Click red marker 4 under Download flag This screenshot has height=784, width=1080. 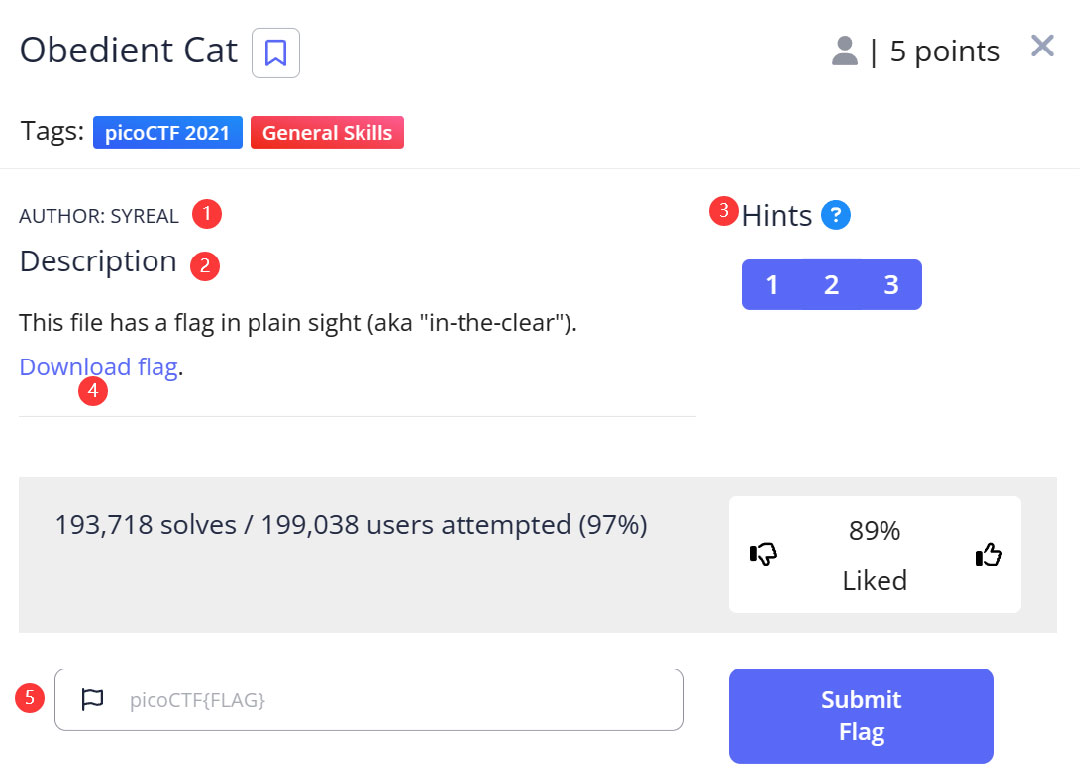pyautogui.click(x=93, y=391)
